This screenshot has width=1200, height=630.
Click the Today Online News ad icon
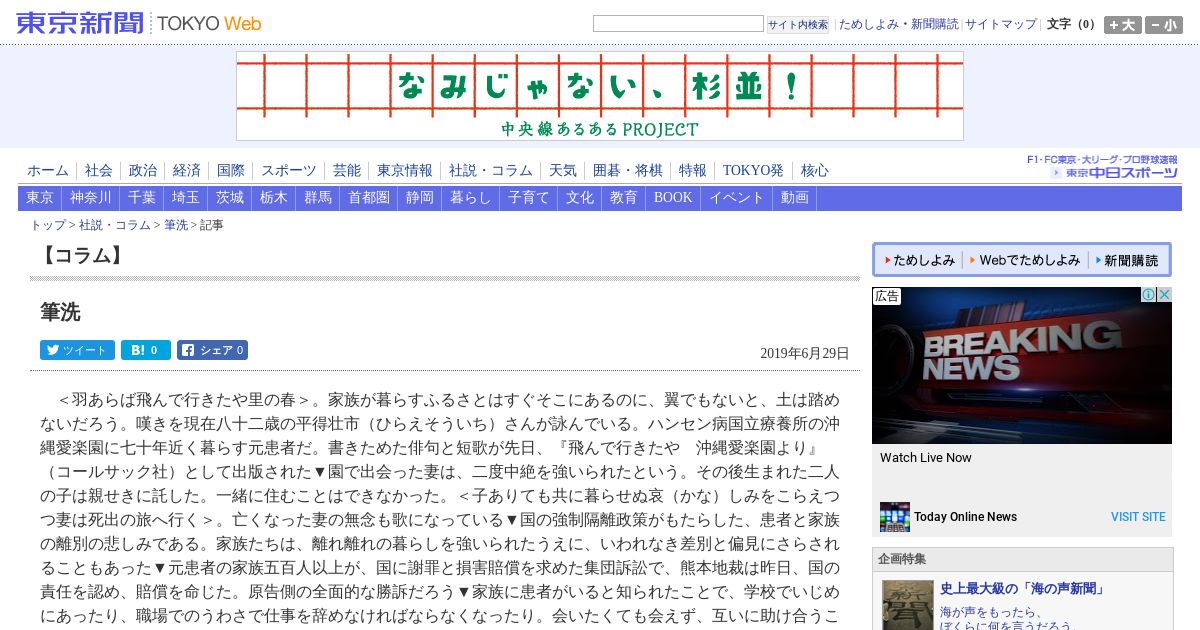tap(895, 517)
